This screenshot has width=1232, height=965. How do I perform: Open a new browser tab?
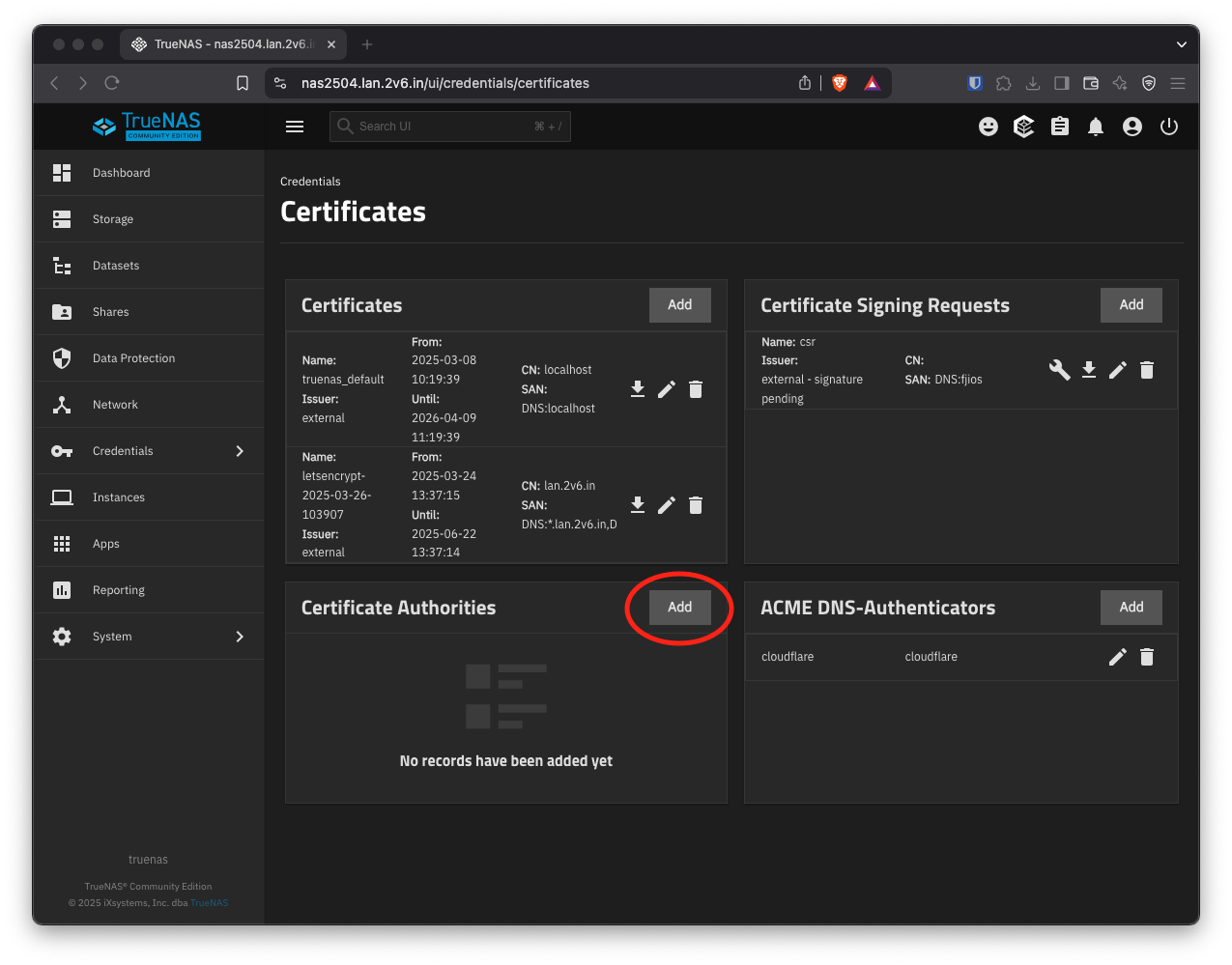[367, 44]
